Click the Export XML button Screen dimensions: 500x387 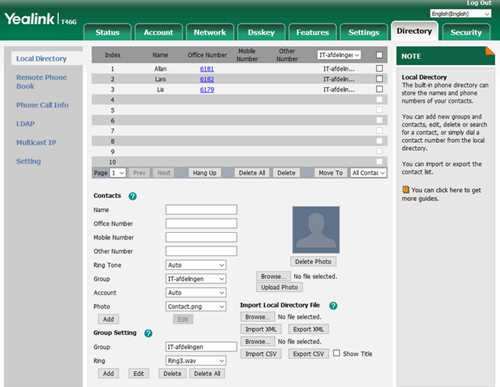point(308,329)
